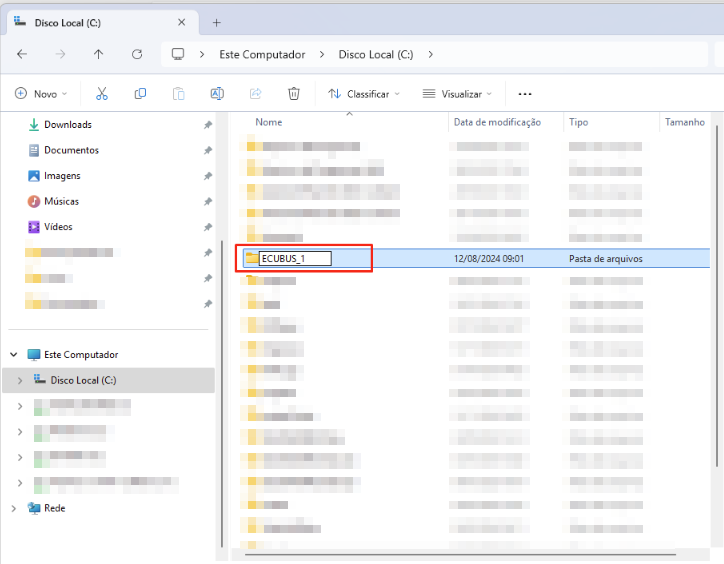Open Documentos in the sidebar
The image size is (724, 564).
click(x=71, y=150)
